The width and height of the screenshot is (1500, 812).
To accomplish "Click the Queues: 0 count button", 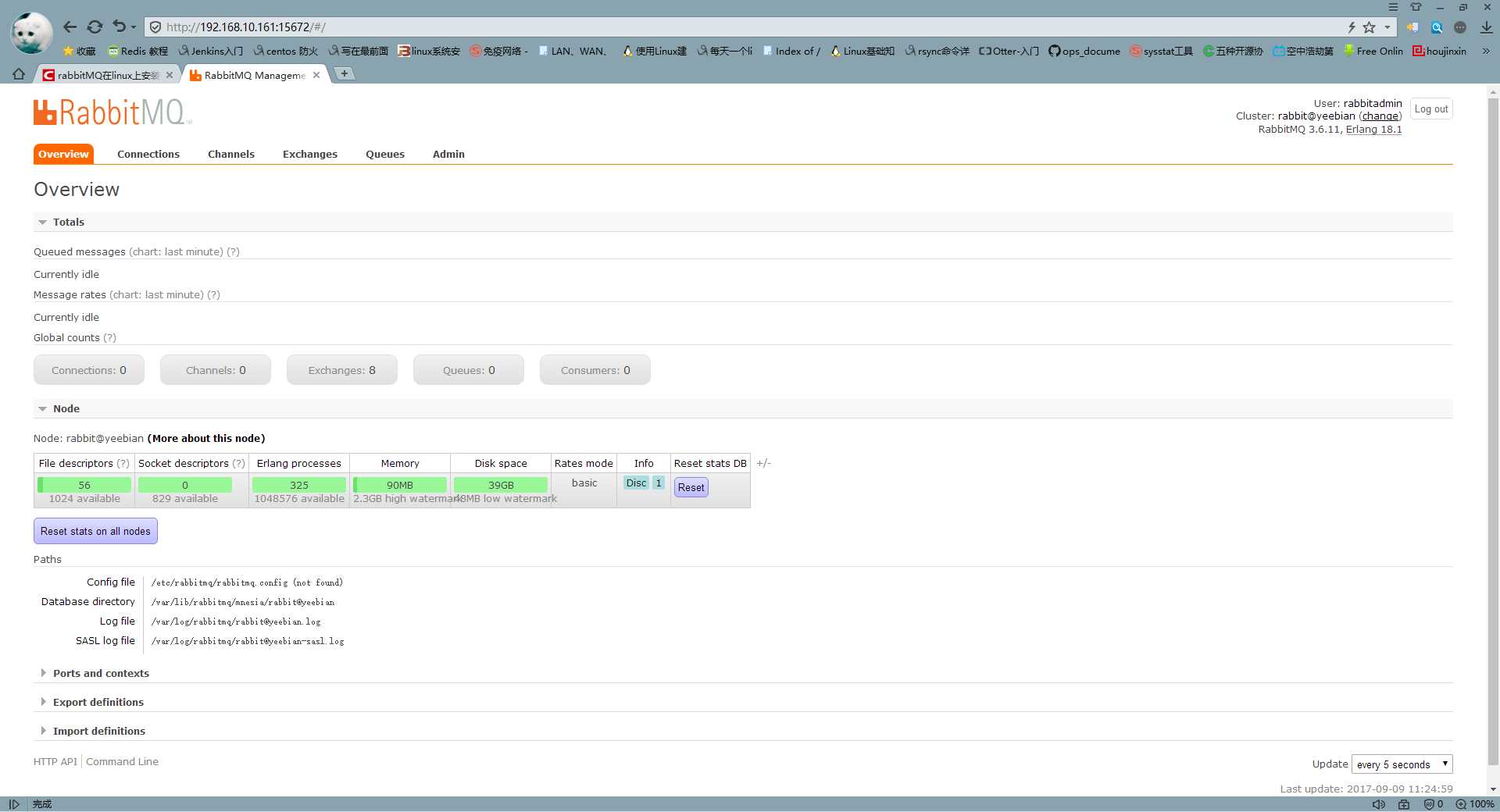I will click(469, 370).
